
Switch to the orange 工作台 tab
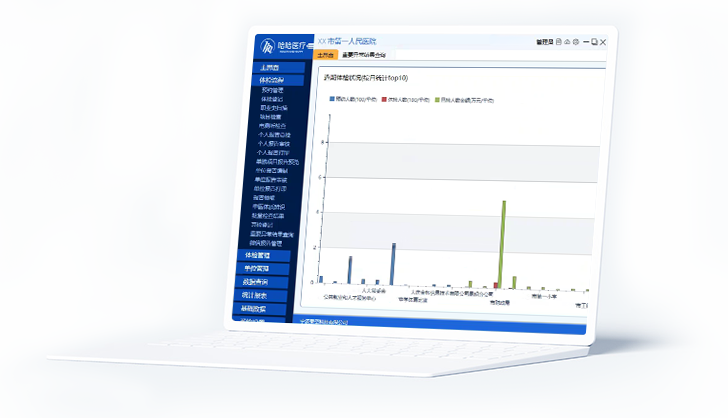[325, 54]
